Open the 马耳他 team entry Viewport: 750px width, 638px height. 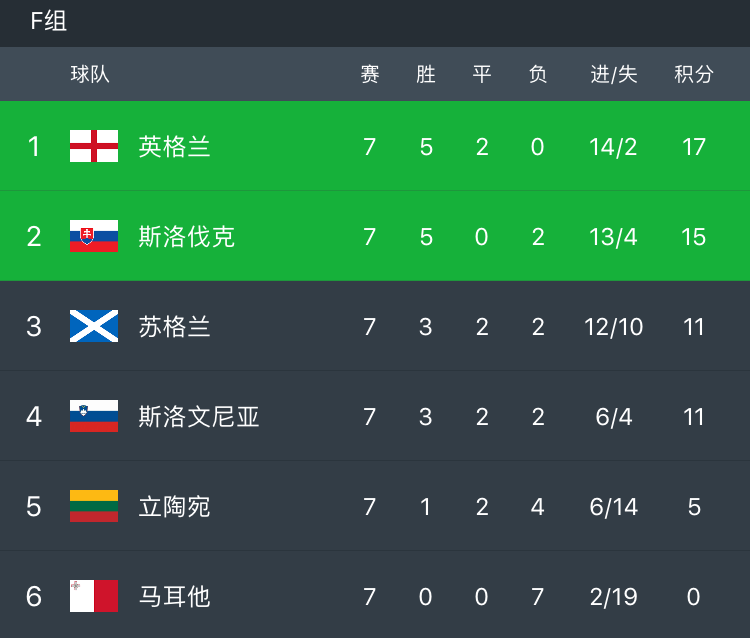(175, 596)
